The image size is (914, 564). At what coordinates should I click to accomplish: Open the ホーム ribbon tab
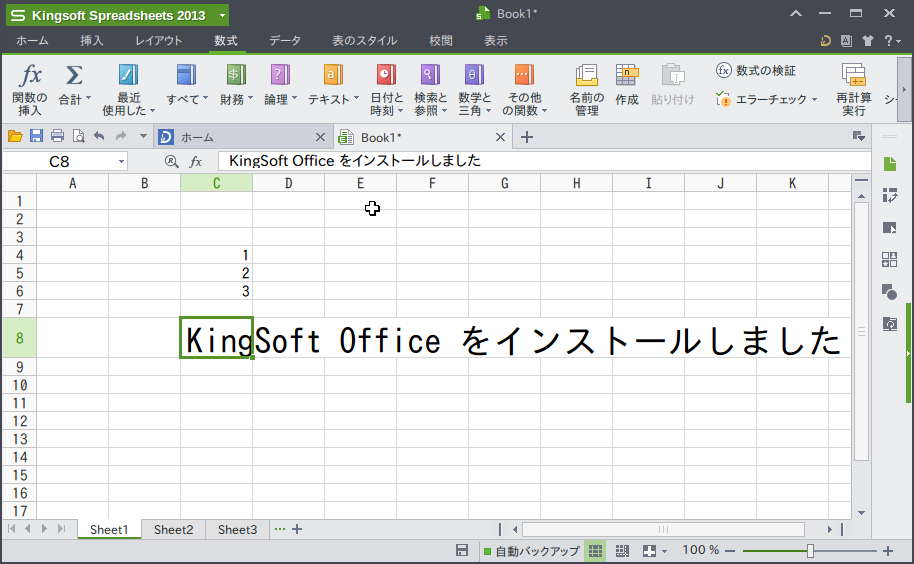click(32, 41)
